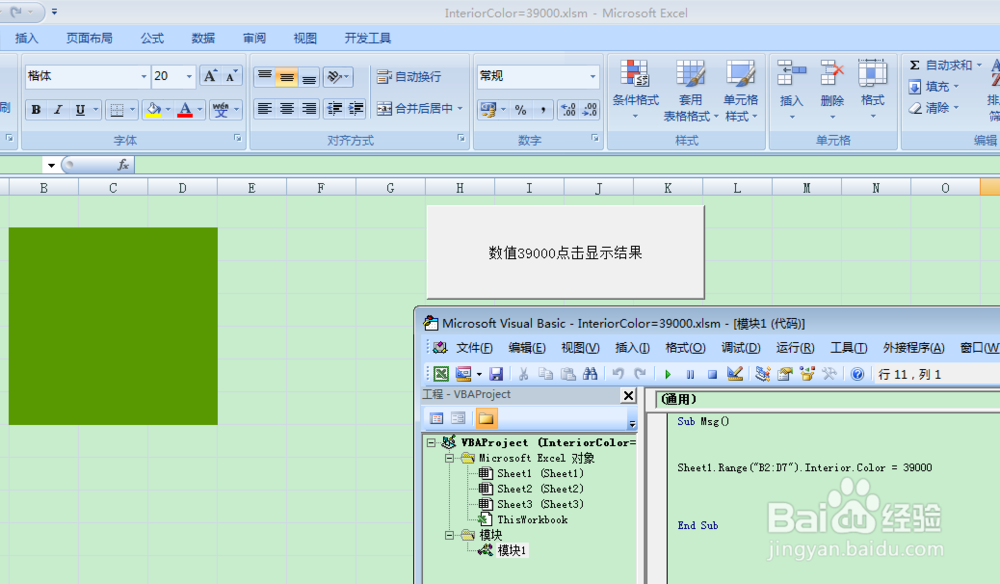Open the 楷体 font name dropdown
The image size is (1000, 584).
pos(143,77)
